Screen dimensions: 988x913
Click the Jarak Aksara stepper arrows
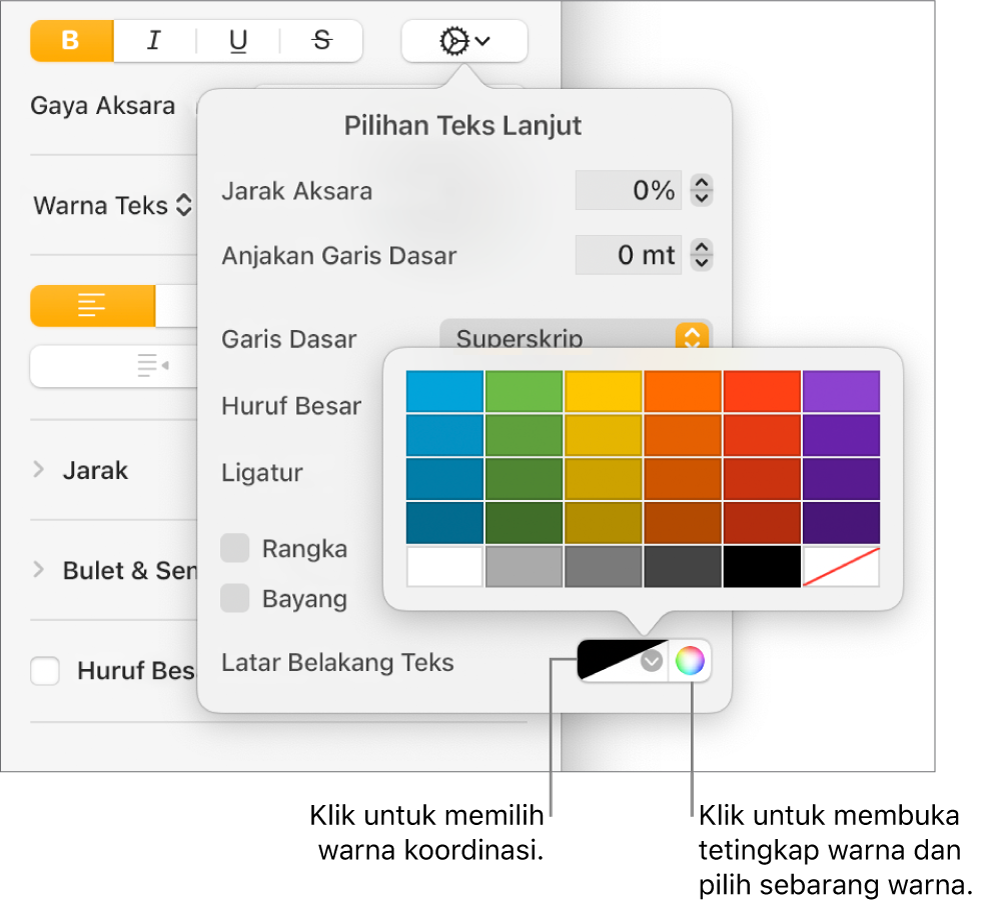pos(701,190)
